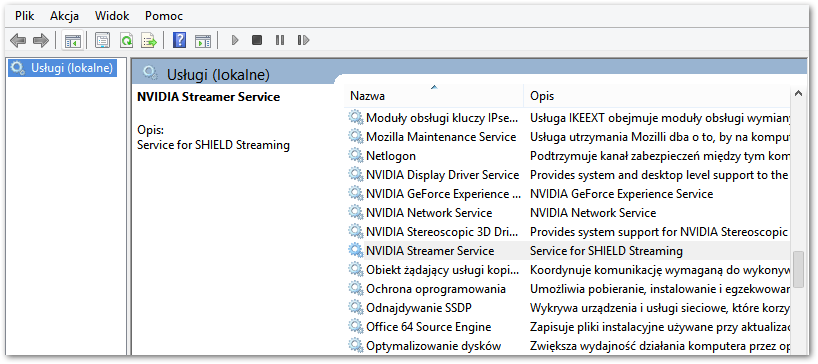Image resolution: width=818 pixels, height=364 pixels.
Task: Click gear icon beside Mozilla Maintenance Service
Action: tap(356, 137)
